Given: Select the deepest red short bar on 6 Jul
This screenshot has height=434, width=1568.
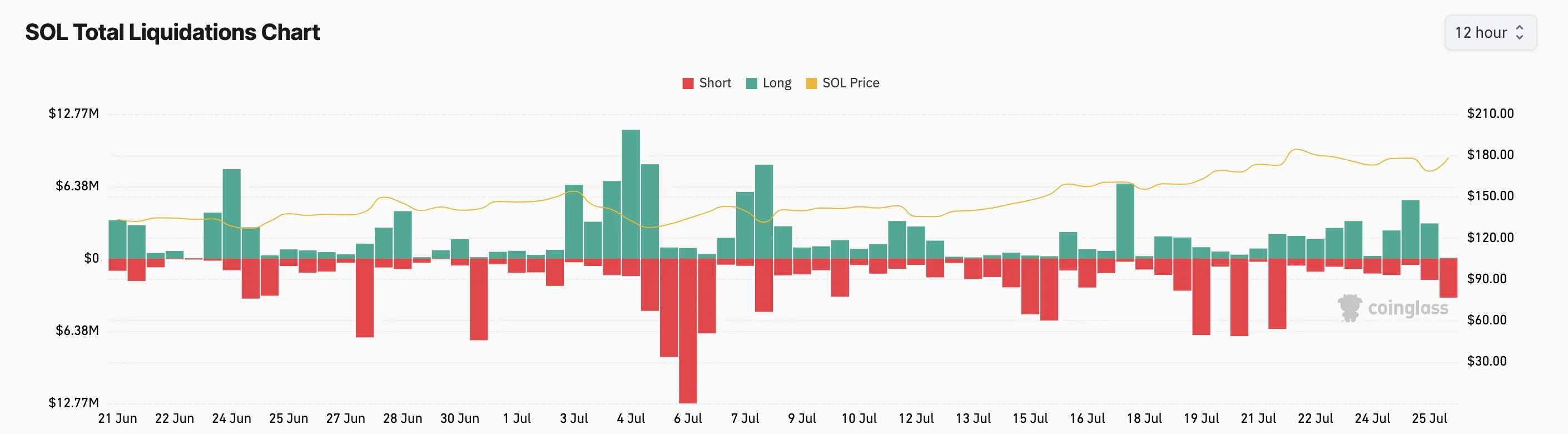Looking at the screenshot, I should click(688, 331).
